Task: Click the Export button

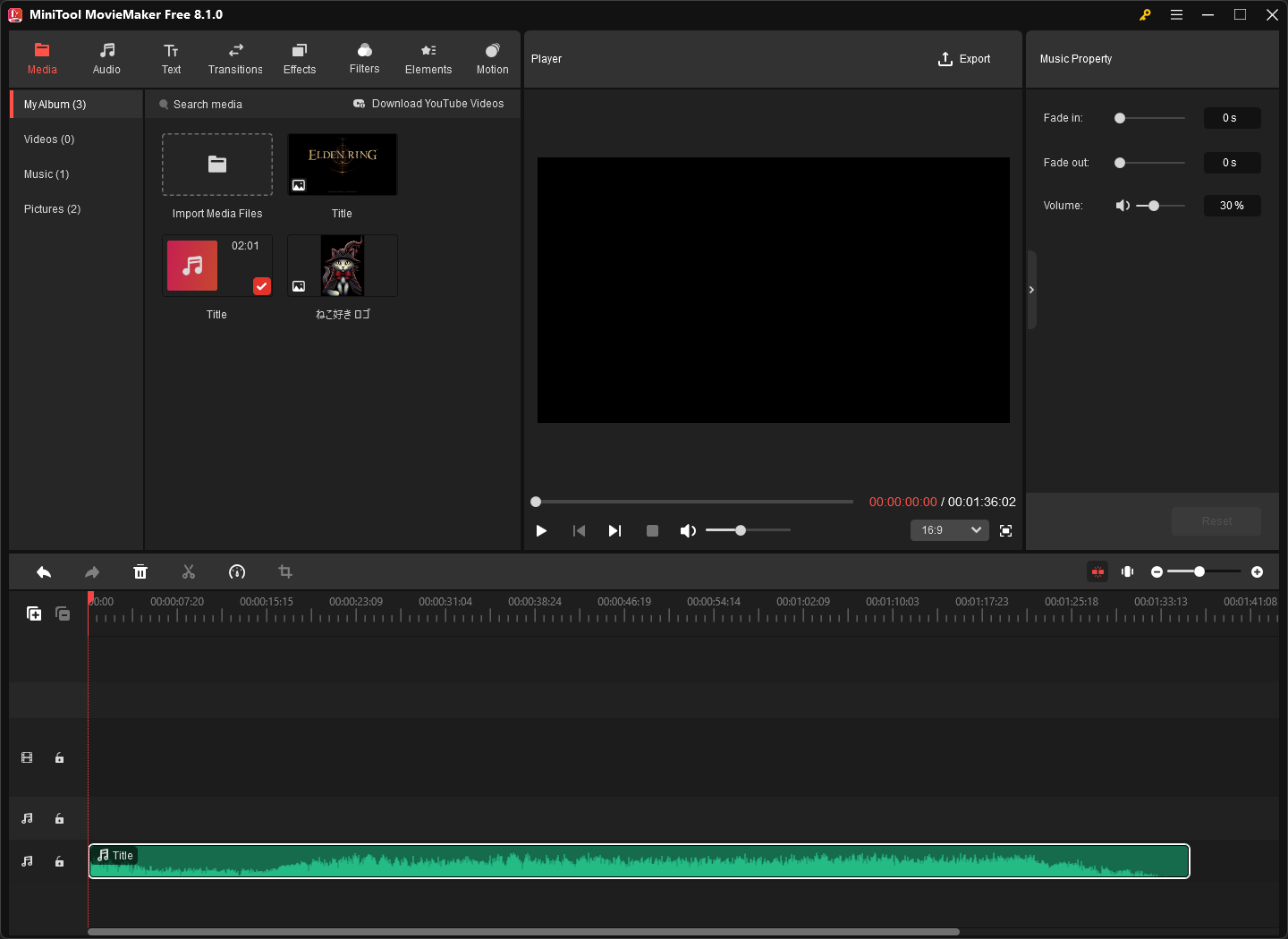Action: pos(964,59)
